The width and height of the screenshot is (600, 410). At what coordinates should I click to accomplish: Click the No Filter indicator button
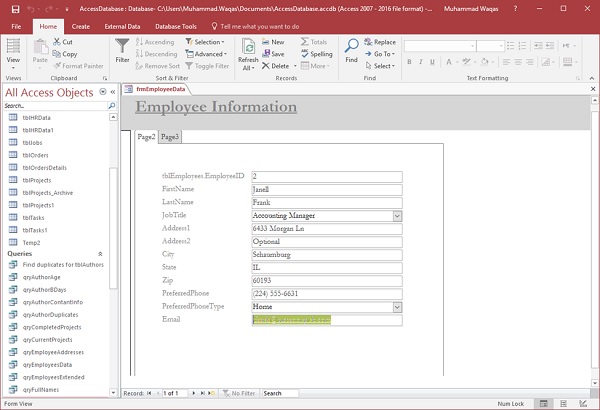click(x=238, y=393)
